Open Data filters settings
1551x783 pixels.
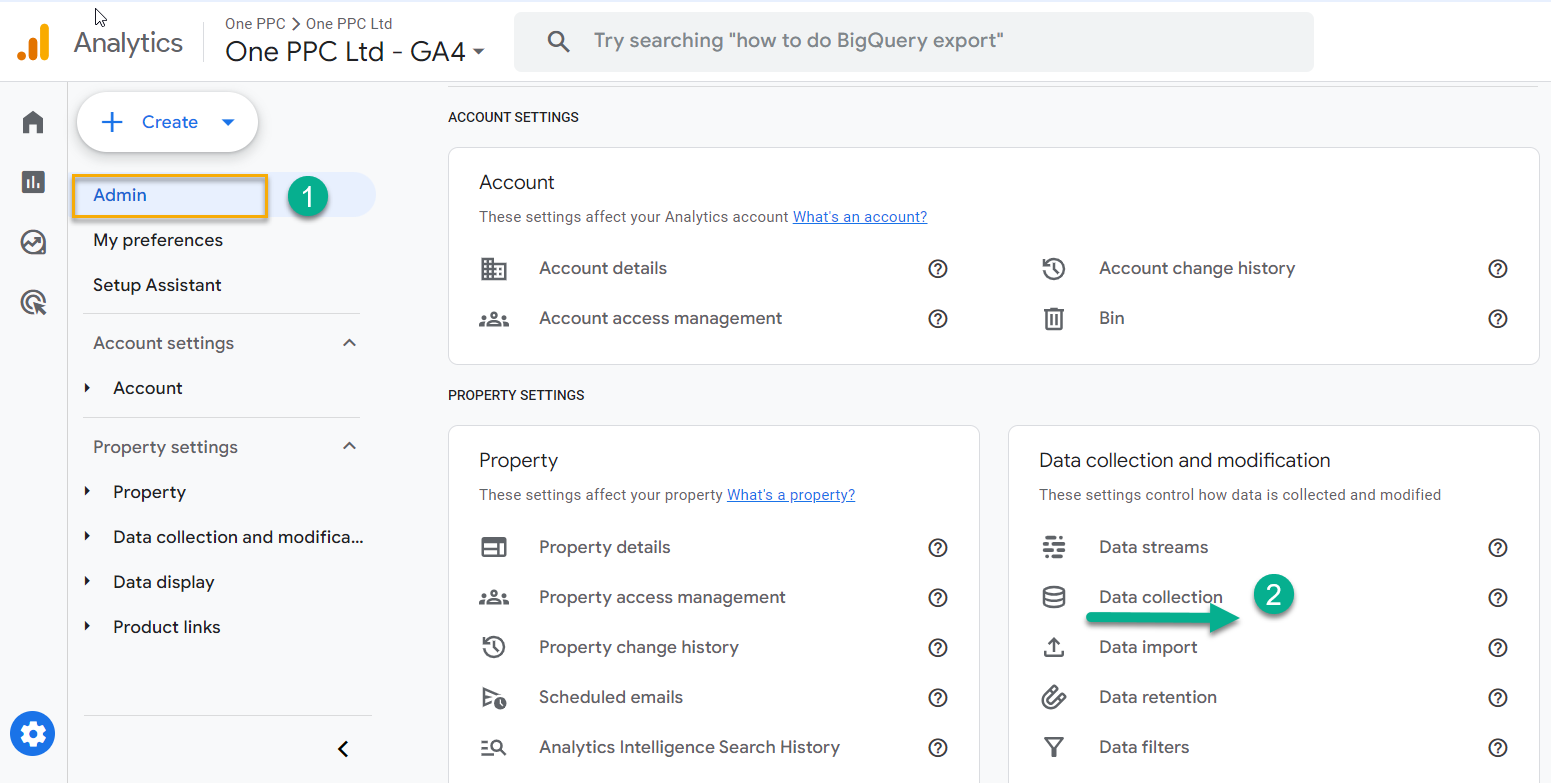click(1144, 747)
